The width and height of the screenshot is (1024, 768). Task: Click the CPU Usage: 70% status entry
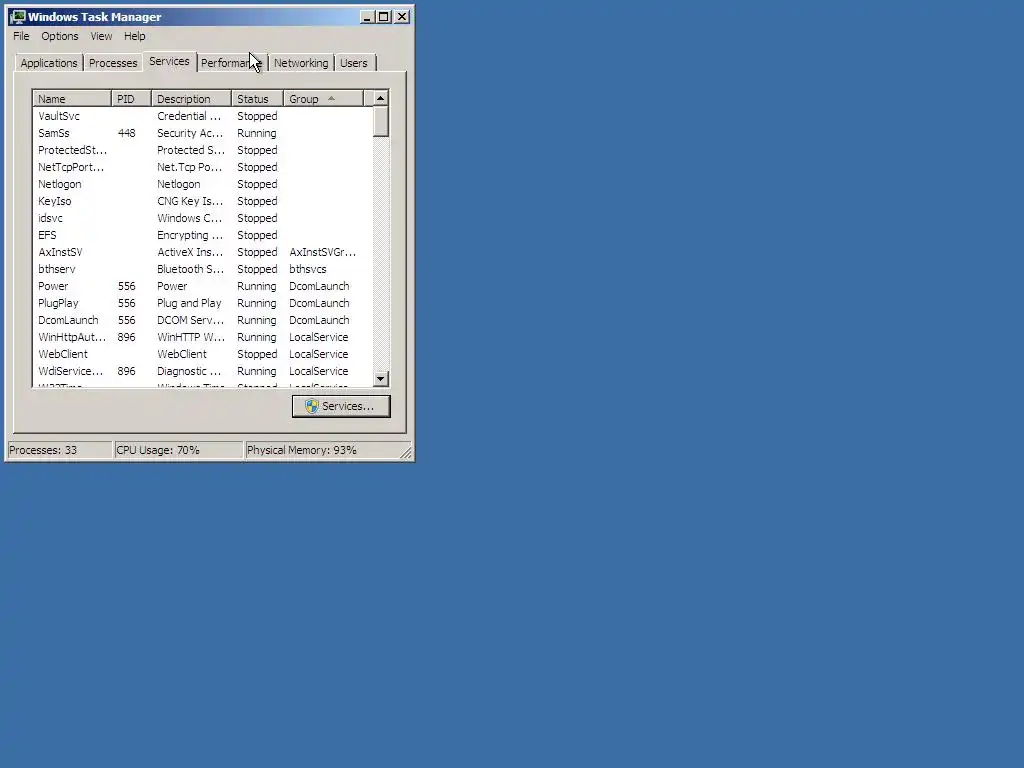point(178,450)
